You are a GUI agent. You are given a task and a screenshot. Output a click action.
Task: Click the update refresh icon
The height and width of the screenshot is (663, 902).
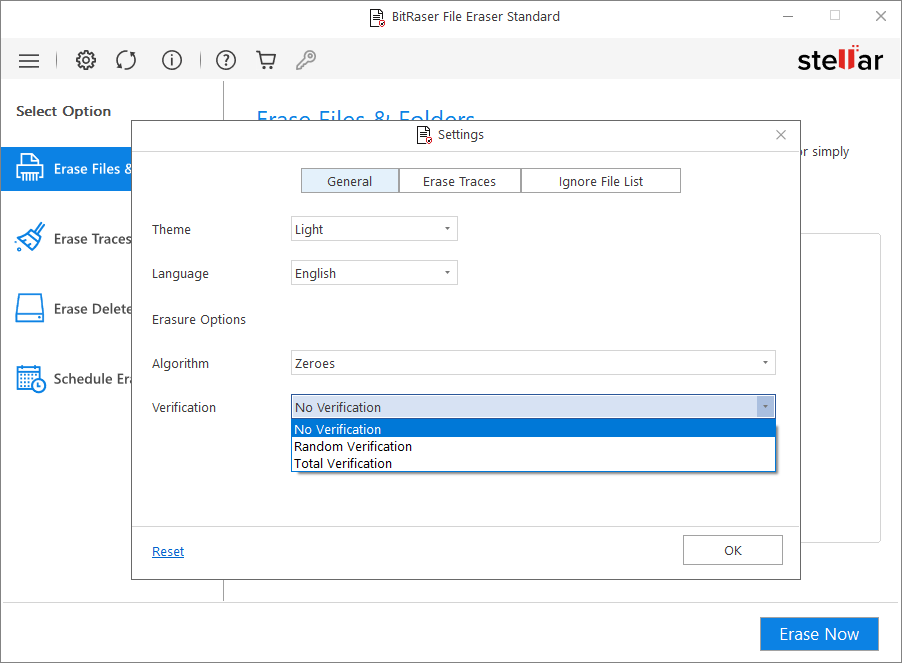[x=126, y=60]
